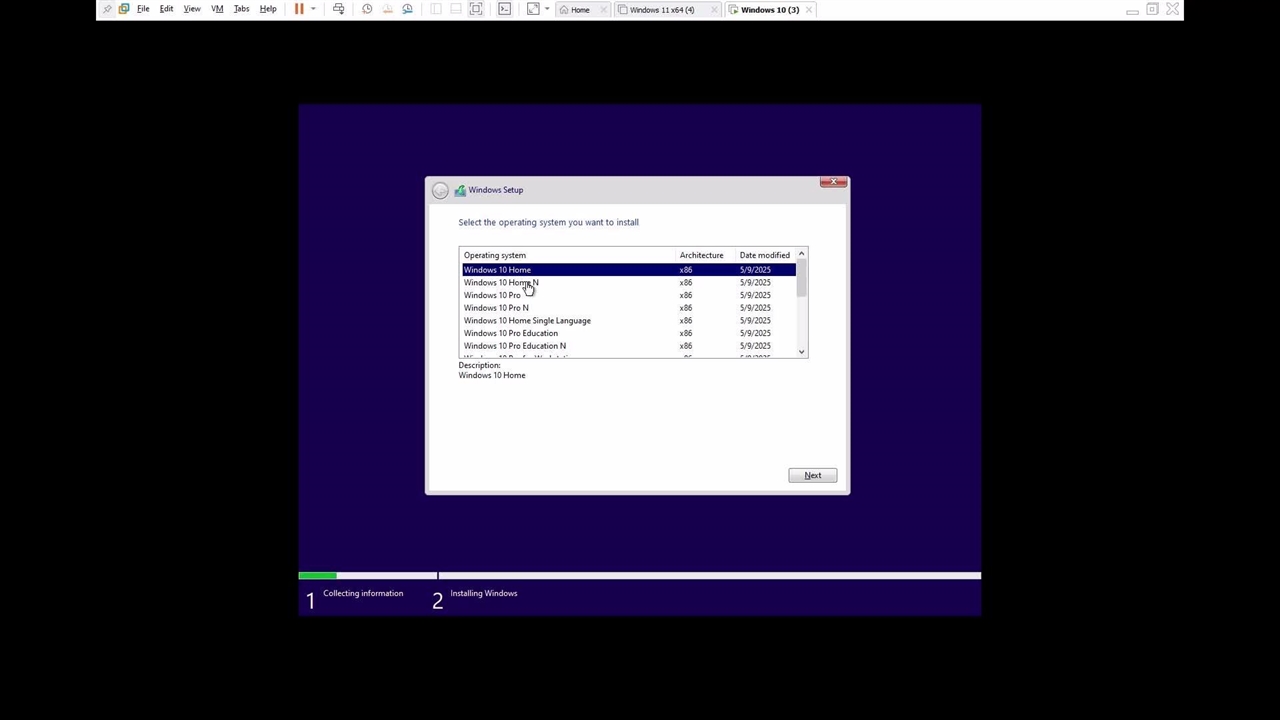Screen dimensions: 1280x720
Task: Minimize the VMware Workstation window
Action: [x=1132, y=10]
